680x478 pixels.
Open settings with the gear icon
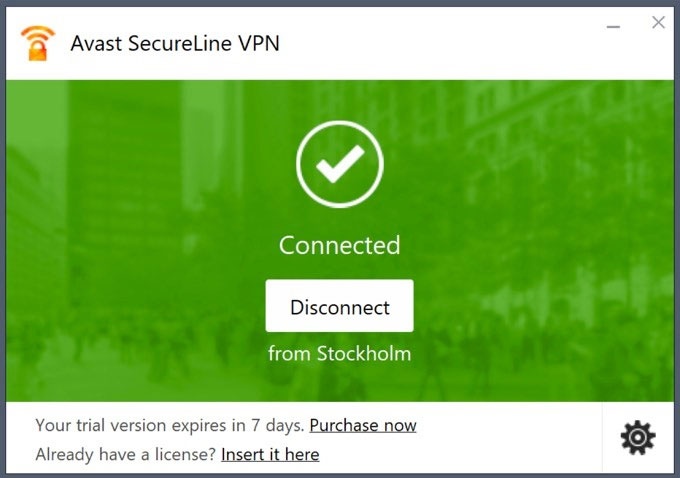[638, 437]
